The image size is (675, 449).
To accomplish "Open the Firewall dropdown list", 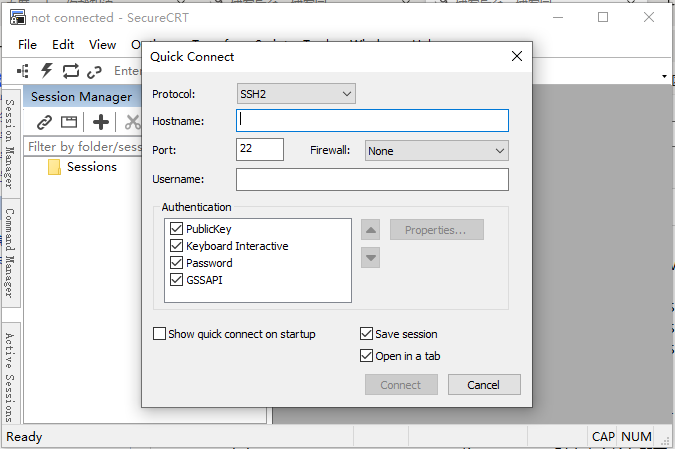I will pyautogui.click(x=436, y=151).
